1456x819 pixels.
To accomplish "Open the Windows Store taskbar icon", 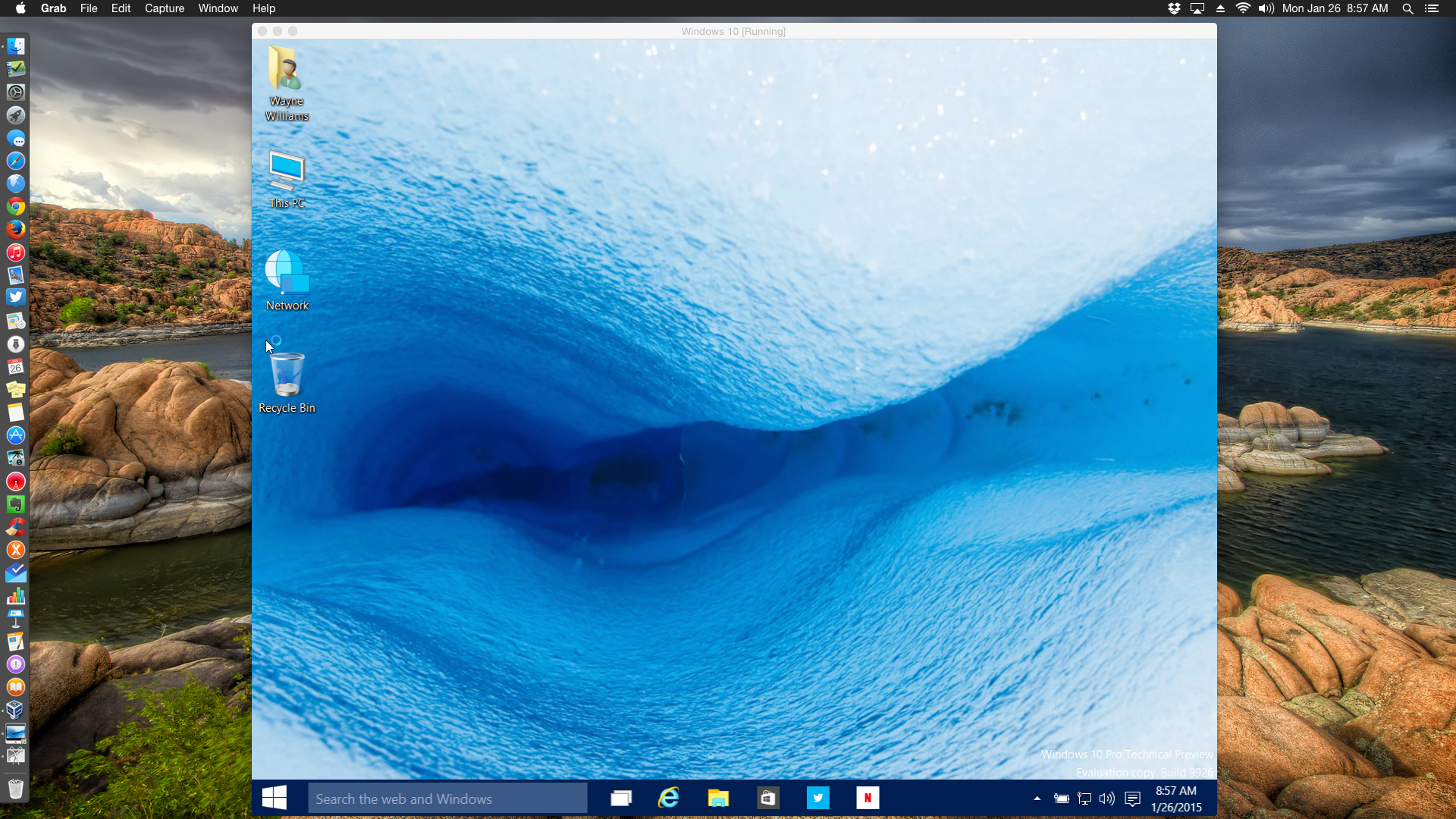I will (x=767, y=798).
